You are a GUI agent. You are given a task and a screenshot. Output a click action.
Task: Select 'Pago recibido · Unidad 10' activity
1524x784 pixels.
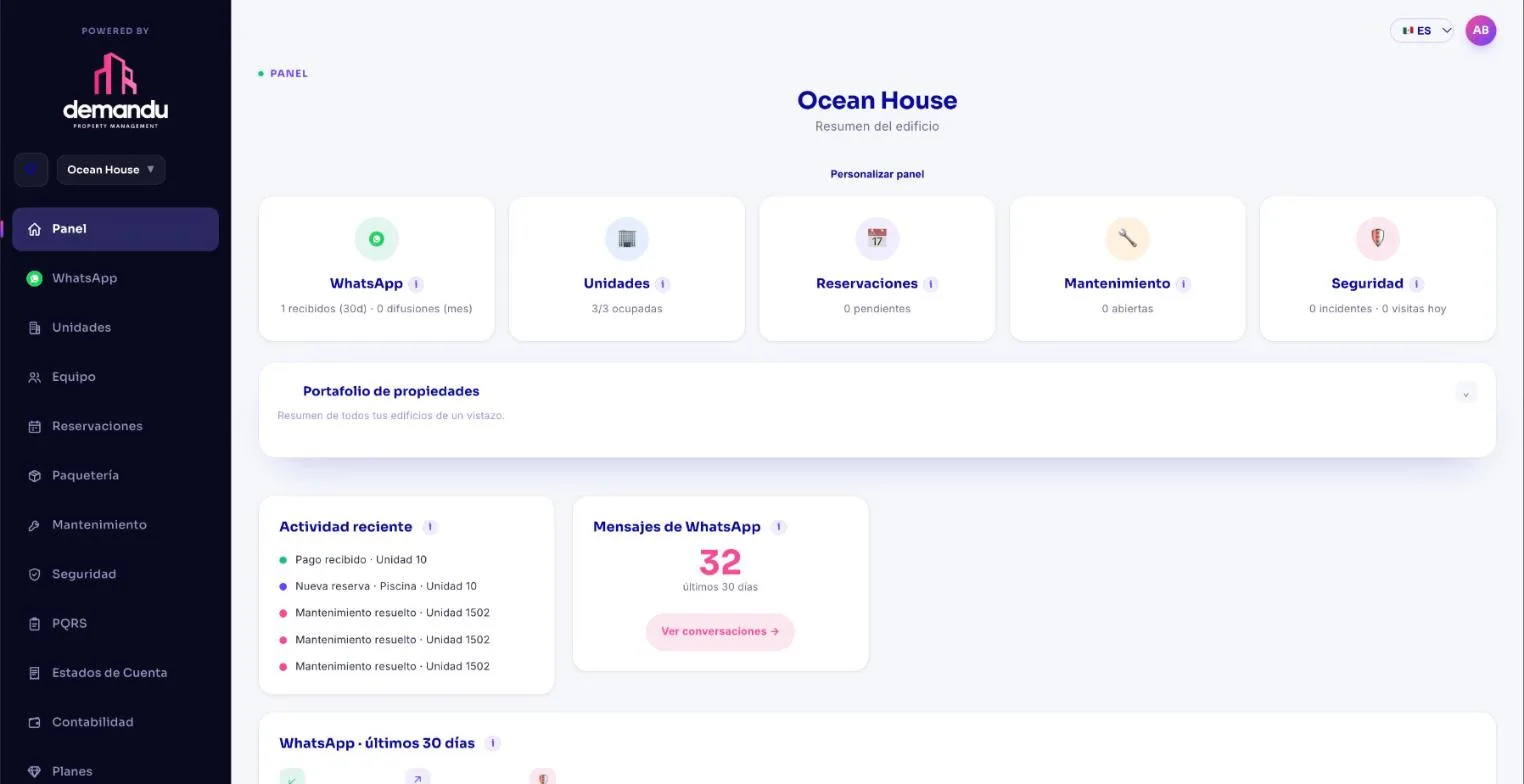[x=361, y=560]
